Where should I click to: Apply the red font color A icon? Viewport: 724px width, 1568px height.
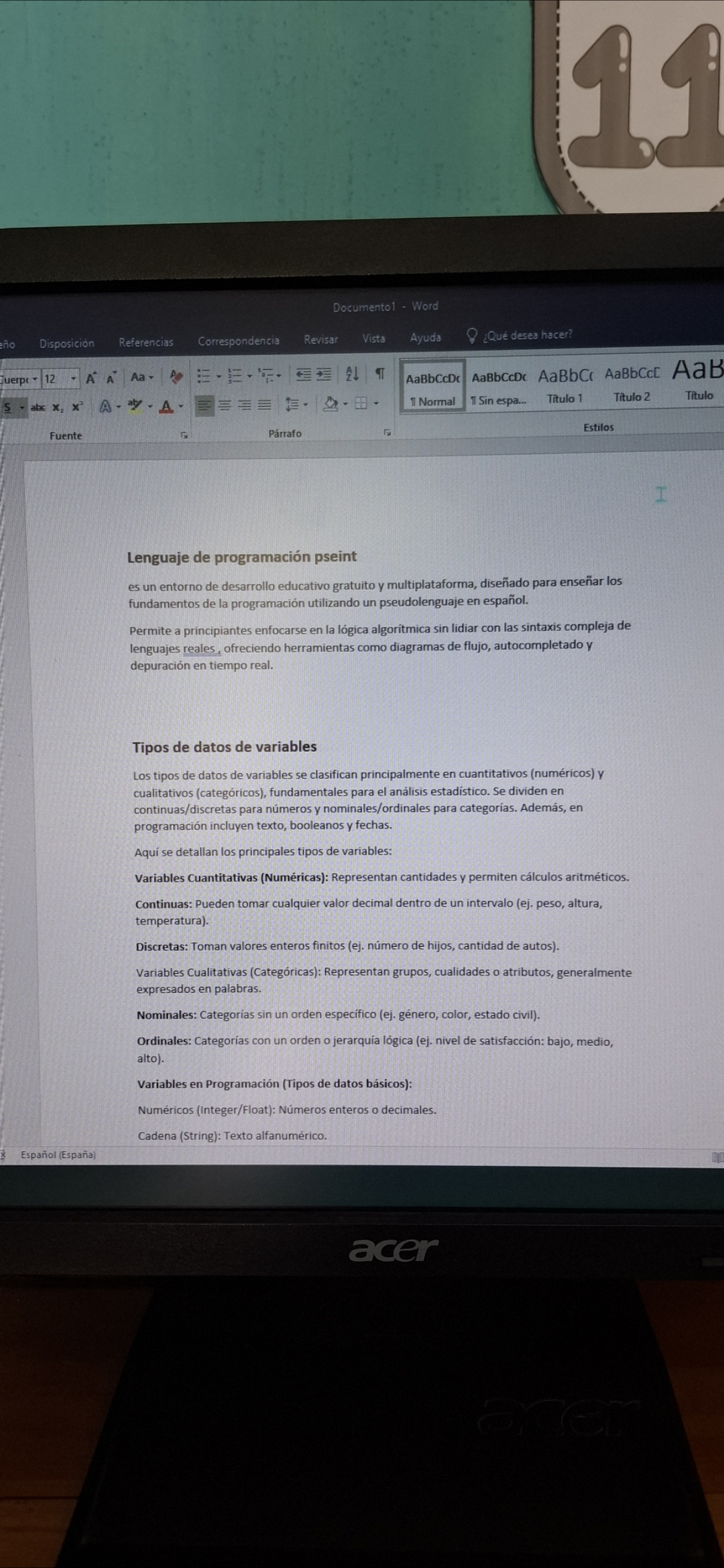coord(166,406)
